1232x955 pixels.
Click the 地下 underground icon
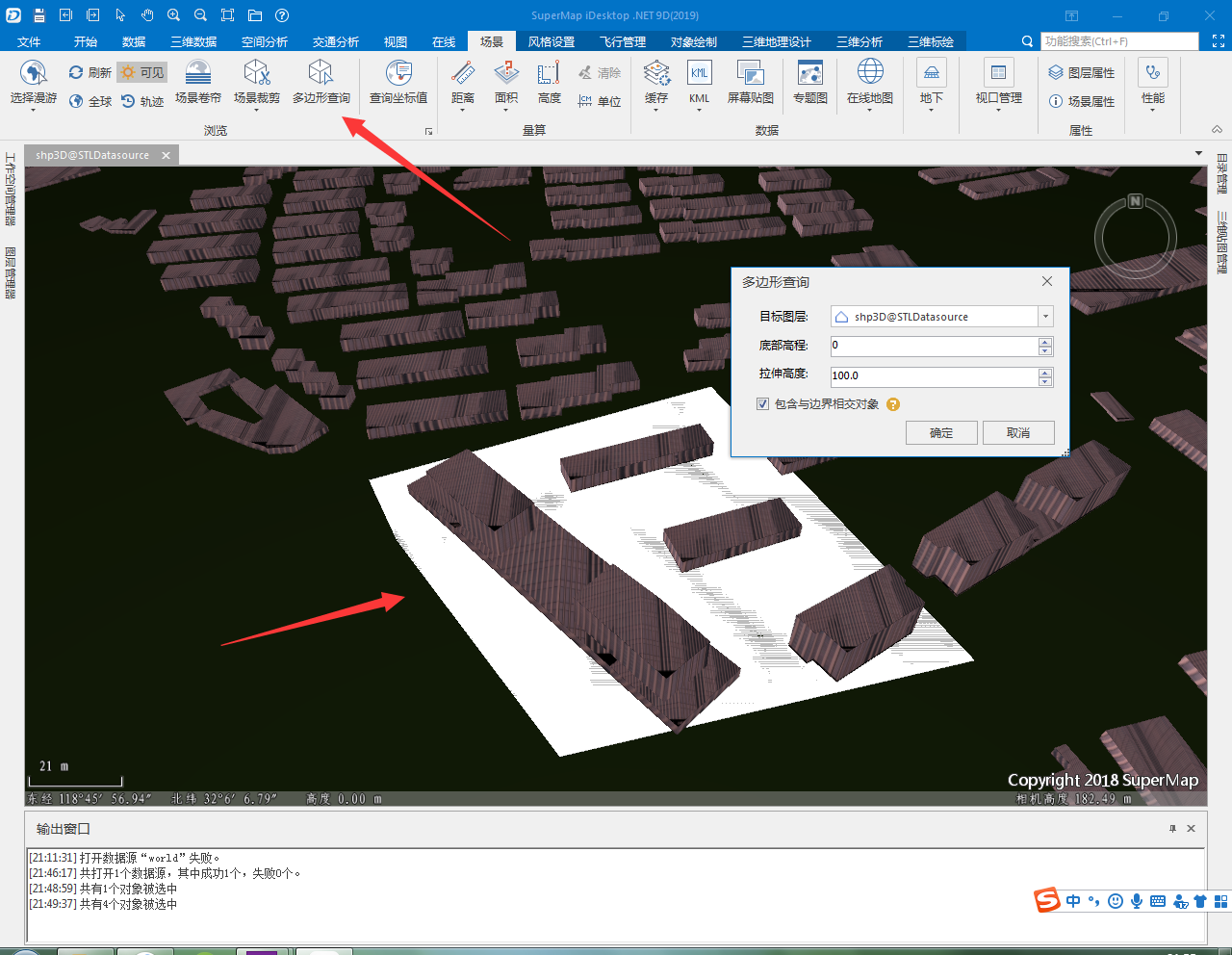[x=932, y=73]
